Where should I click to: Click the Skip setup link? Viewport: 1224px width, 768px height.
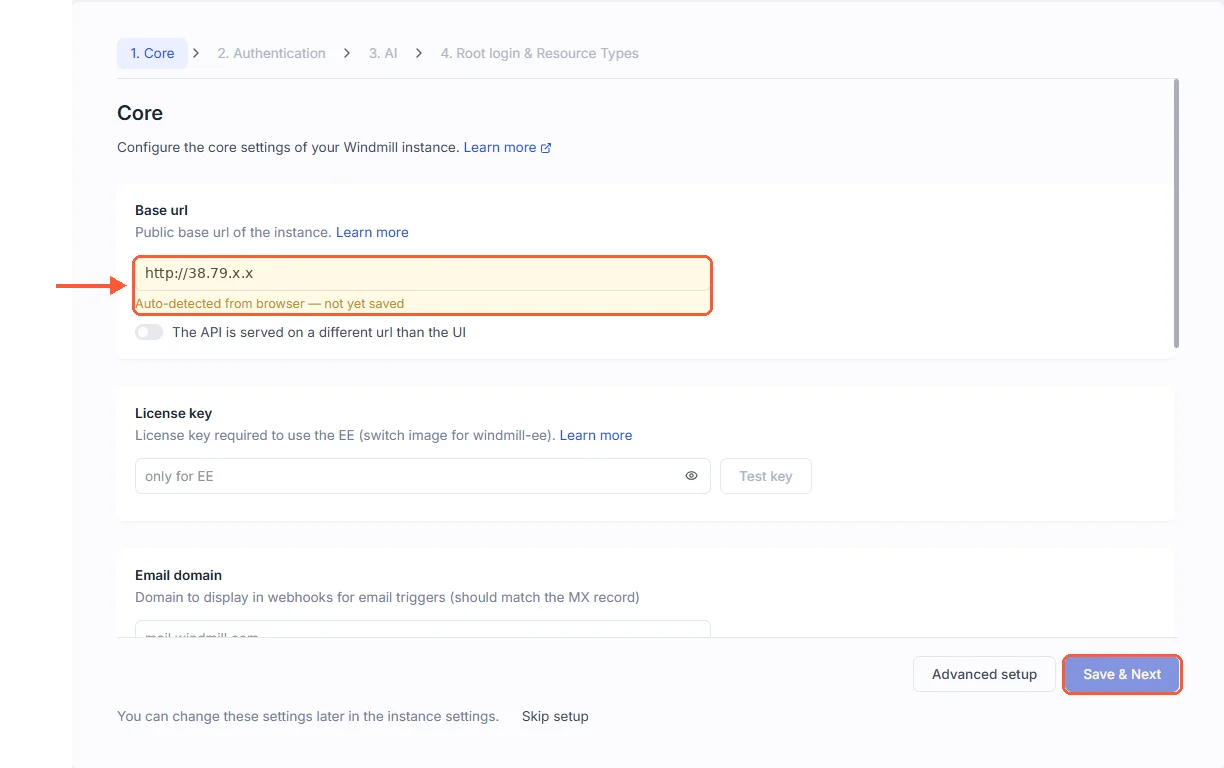coord(555,716)
